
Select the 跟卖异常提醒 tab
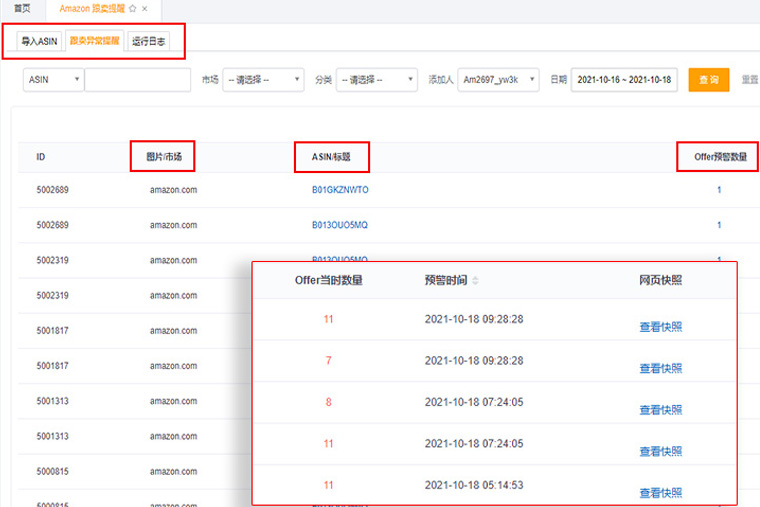click(x=94, y=42)
